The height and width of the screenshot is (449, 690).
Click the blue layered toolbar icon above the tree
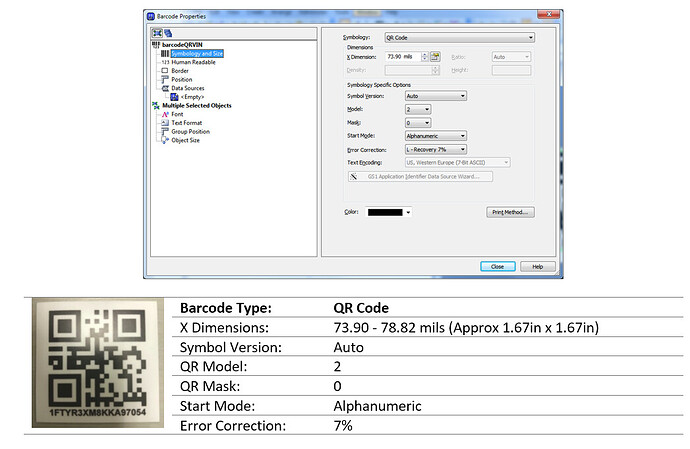168,33
